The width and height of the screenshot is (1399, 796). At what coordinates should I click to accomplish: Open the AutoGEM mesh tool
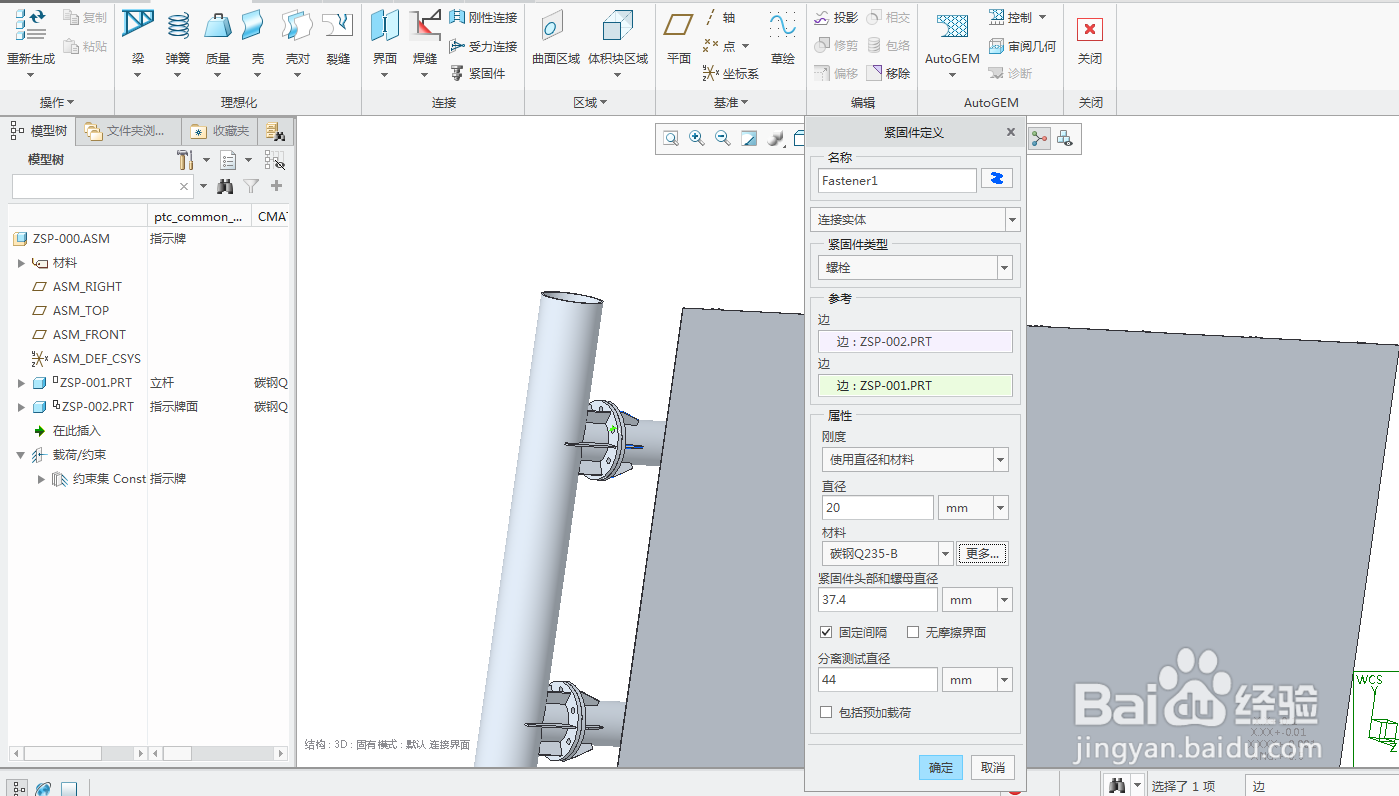[952, 37]
